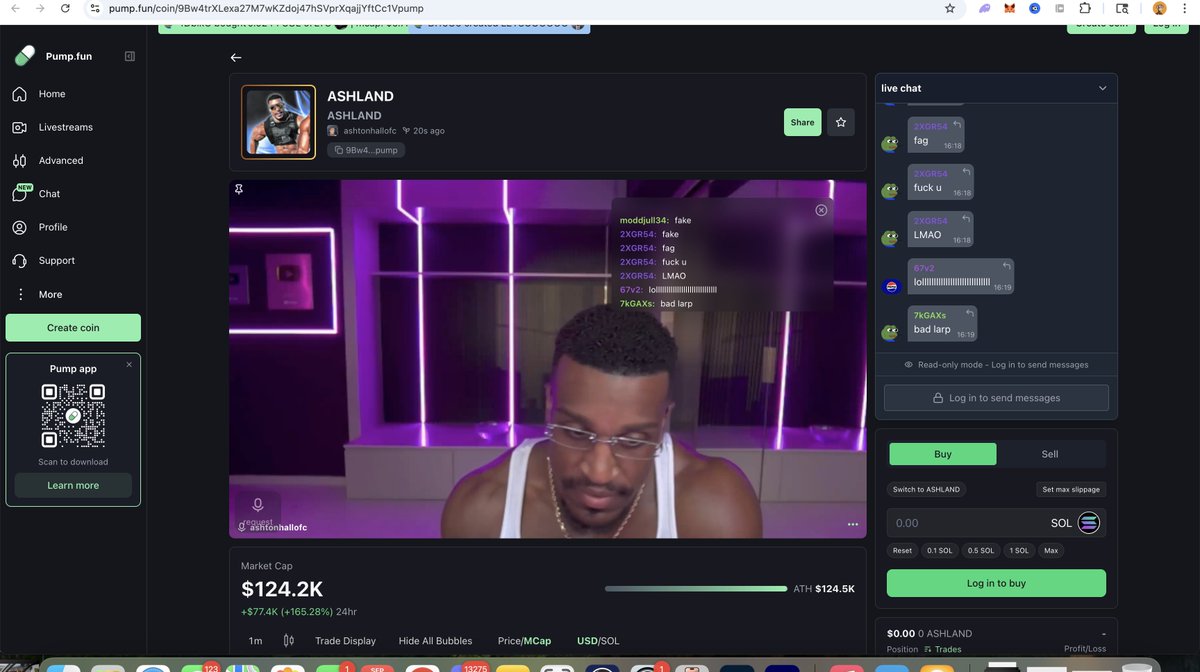1200x672 pixels.
Task: Collapse the sidebar with the panel icon
Action: 129,56
